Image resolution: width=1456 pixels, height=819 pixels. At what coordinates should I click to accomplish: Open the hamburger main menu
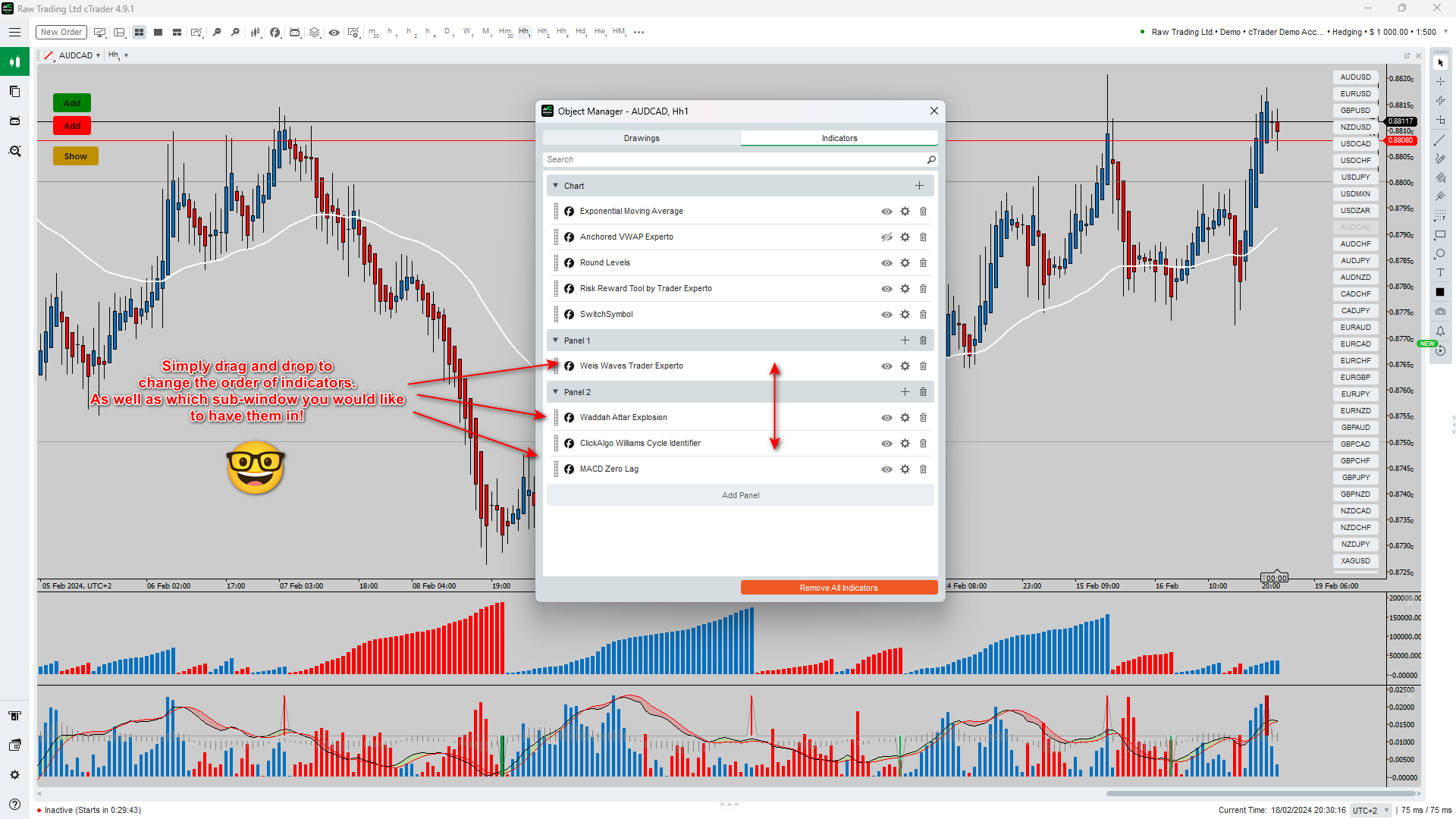coord(14,32)
